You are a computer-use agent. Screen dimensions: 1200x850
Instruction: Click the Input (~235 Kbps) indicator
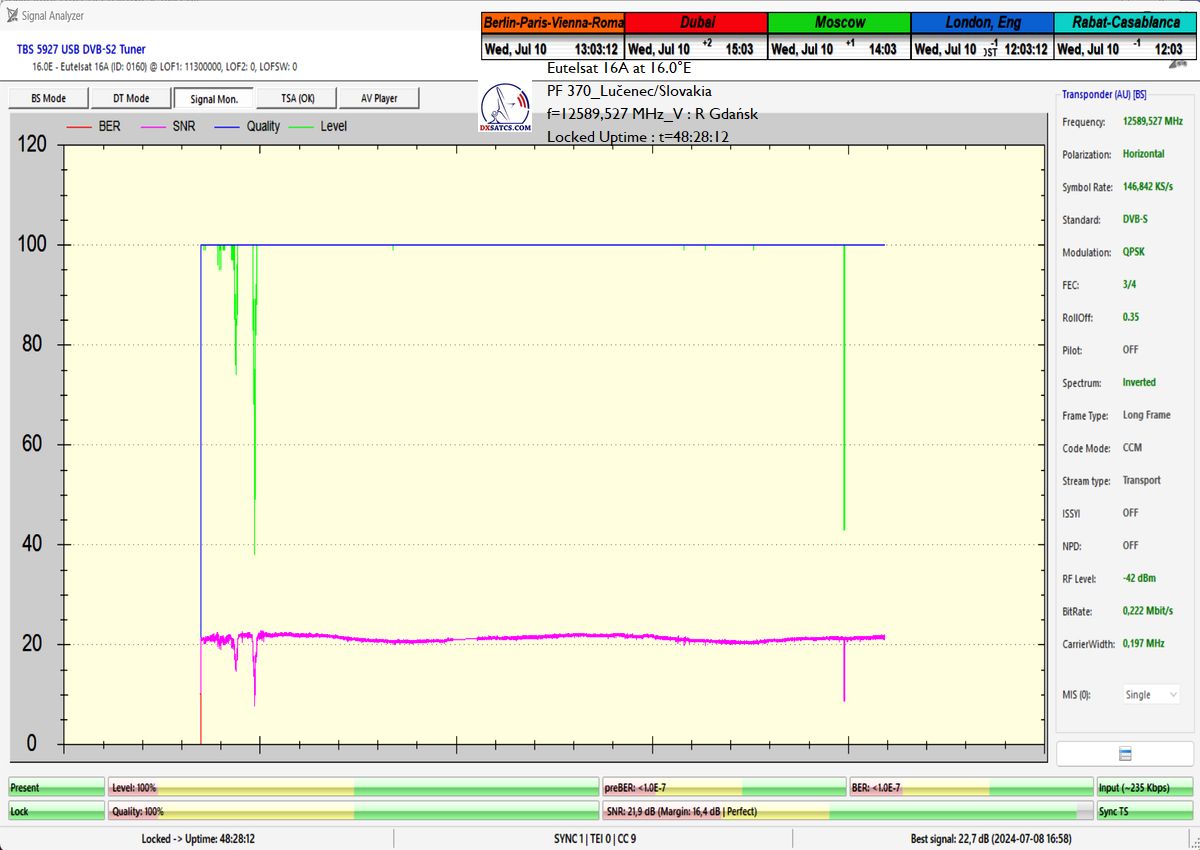coord(1145,788)
